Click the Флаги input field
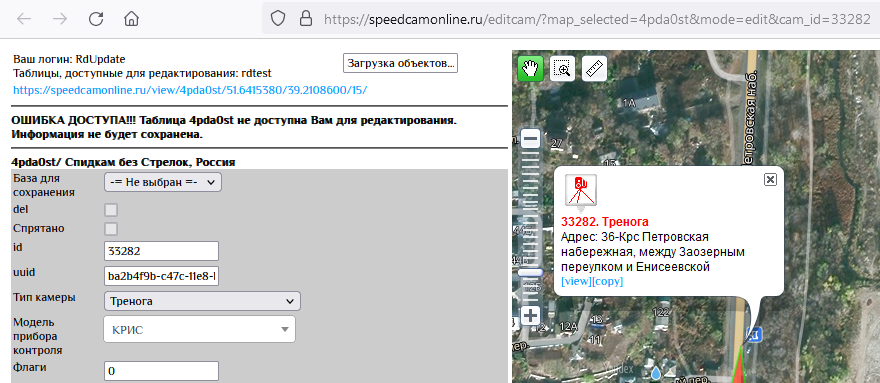The image size is (880, 383). [162, 371]
